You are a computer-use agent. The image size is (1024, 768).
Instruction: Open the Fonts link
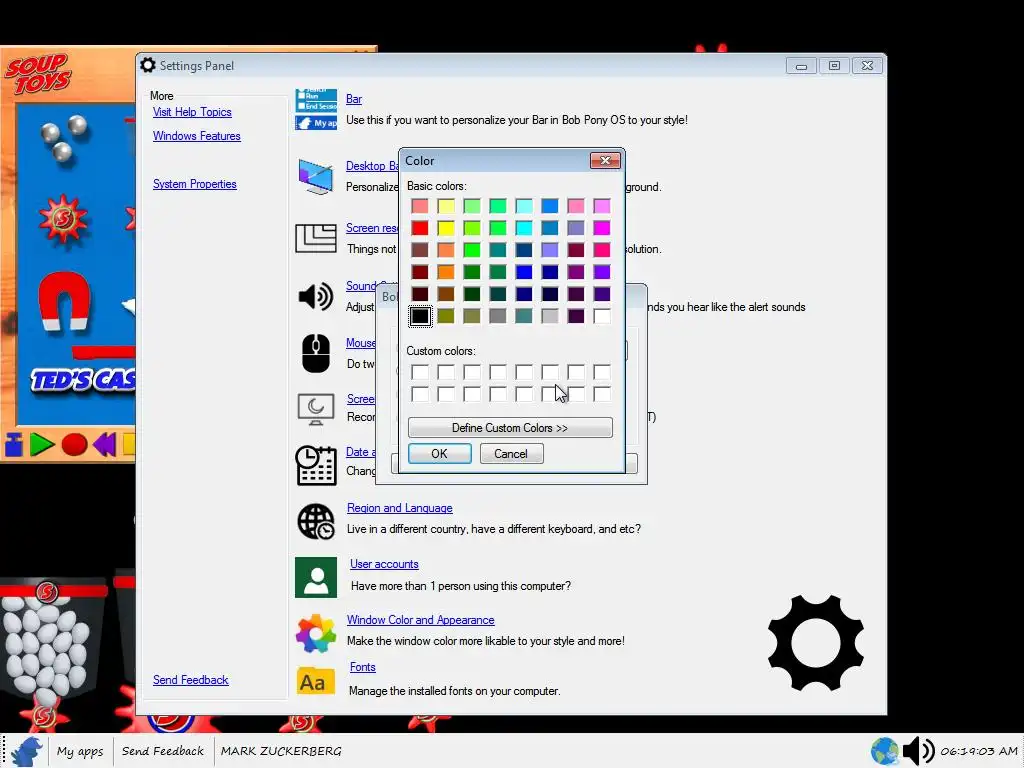click(362, 667)
